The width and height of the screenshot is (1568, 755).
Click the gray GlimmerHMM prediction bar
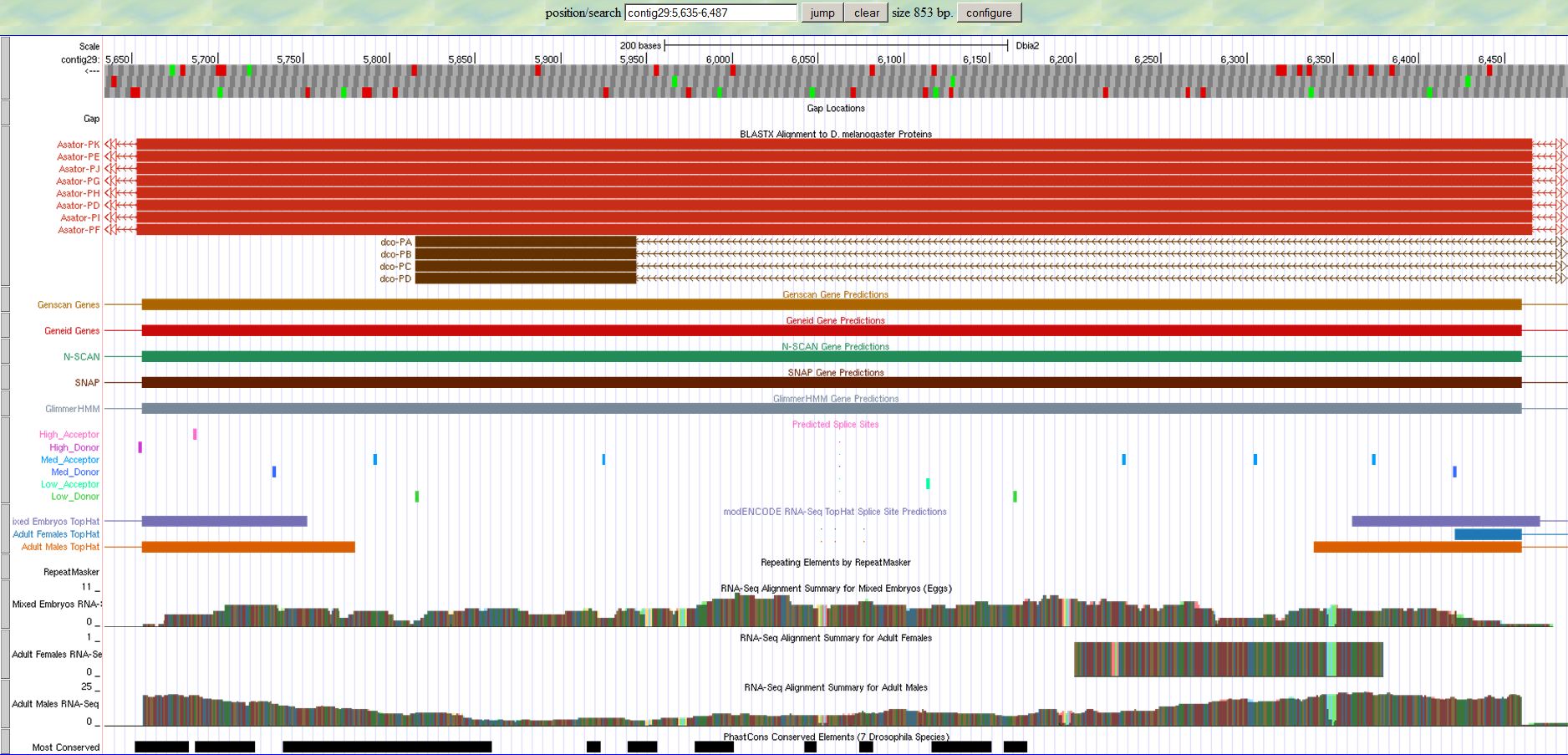[832, 409]
